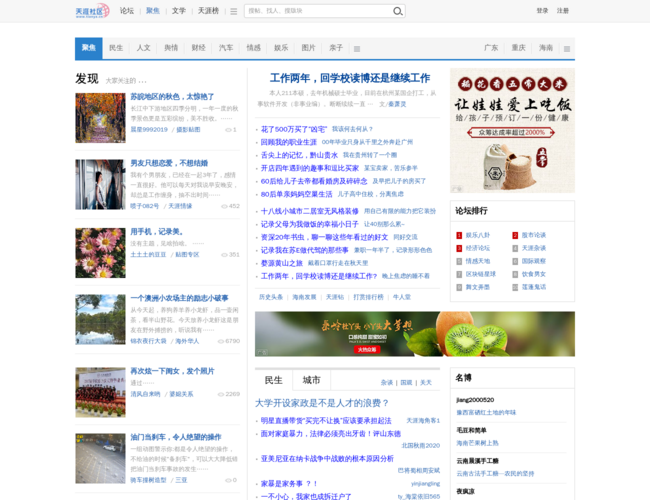Open blogger jiang2000520 profile
This screenshot has width=650, height=500.
coord(475,400)
